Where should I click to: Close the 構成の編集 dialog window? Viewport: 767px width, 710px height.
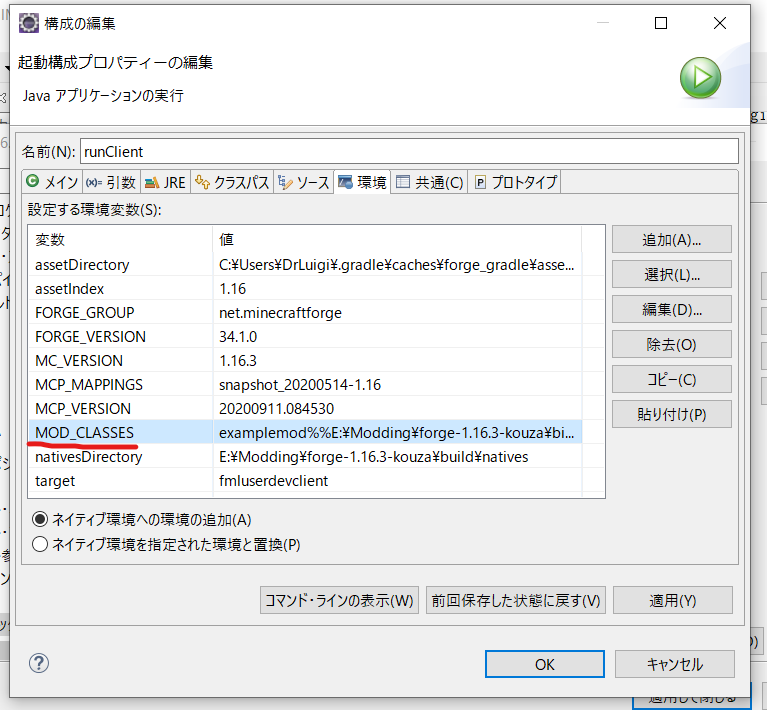(720, 23)
